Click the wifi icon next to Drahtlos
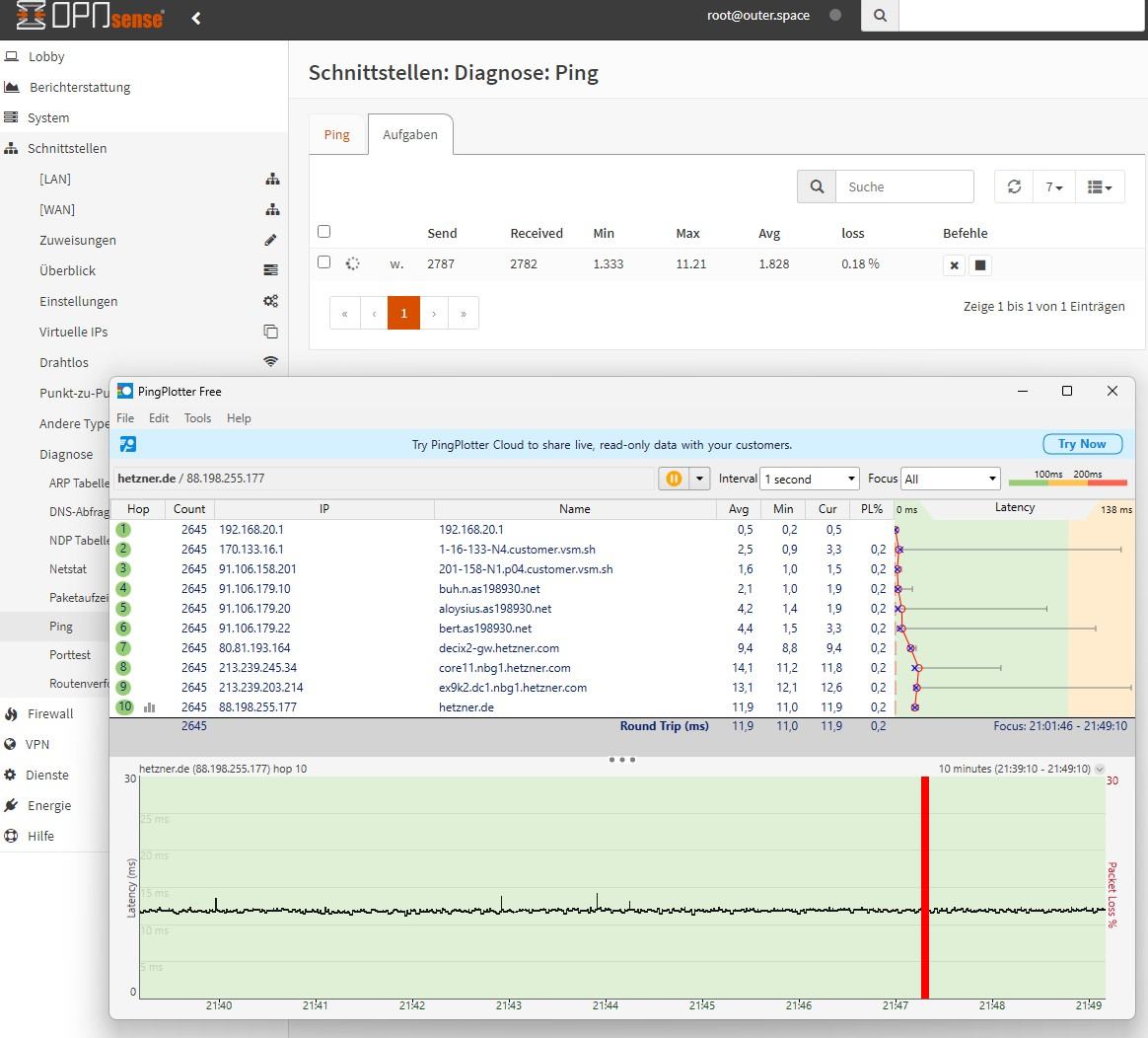This screenshot has height=1038, width=1148. click(271, 362)
